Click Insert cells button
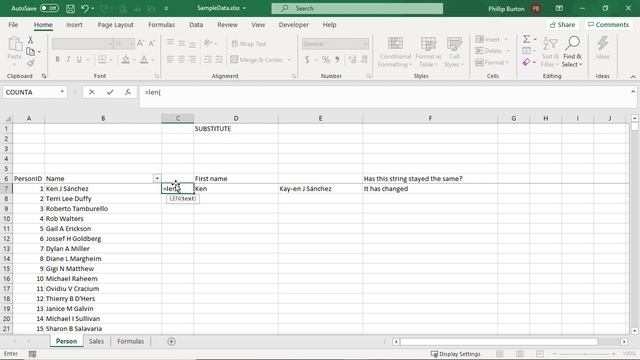640x360 pixels. (x=488, y=39)
